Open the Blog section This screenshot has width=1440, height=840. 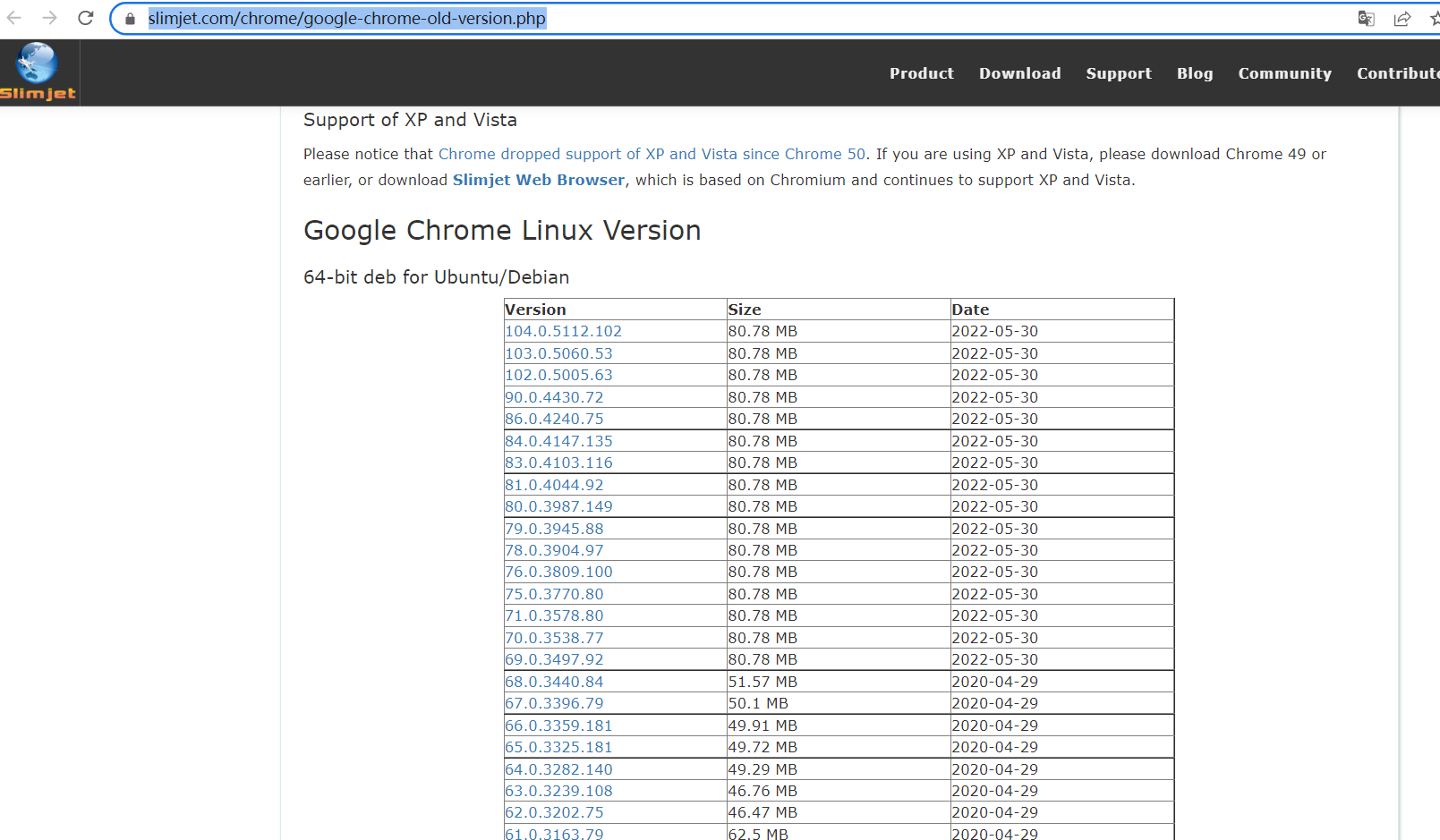point(1195,73)
